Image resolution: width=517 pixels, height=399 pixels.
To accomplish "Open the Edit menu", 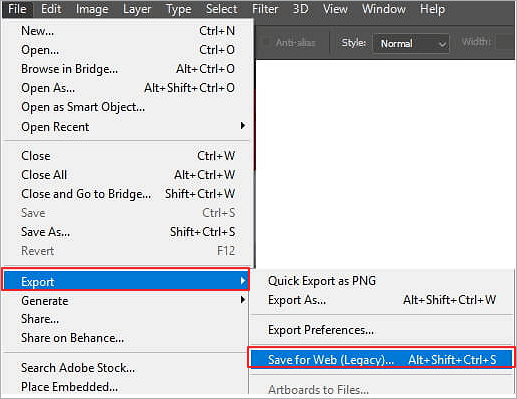I will 51,9.
